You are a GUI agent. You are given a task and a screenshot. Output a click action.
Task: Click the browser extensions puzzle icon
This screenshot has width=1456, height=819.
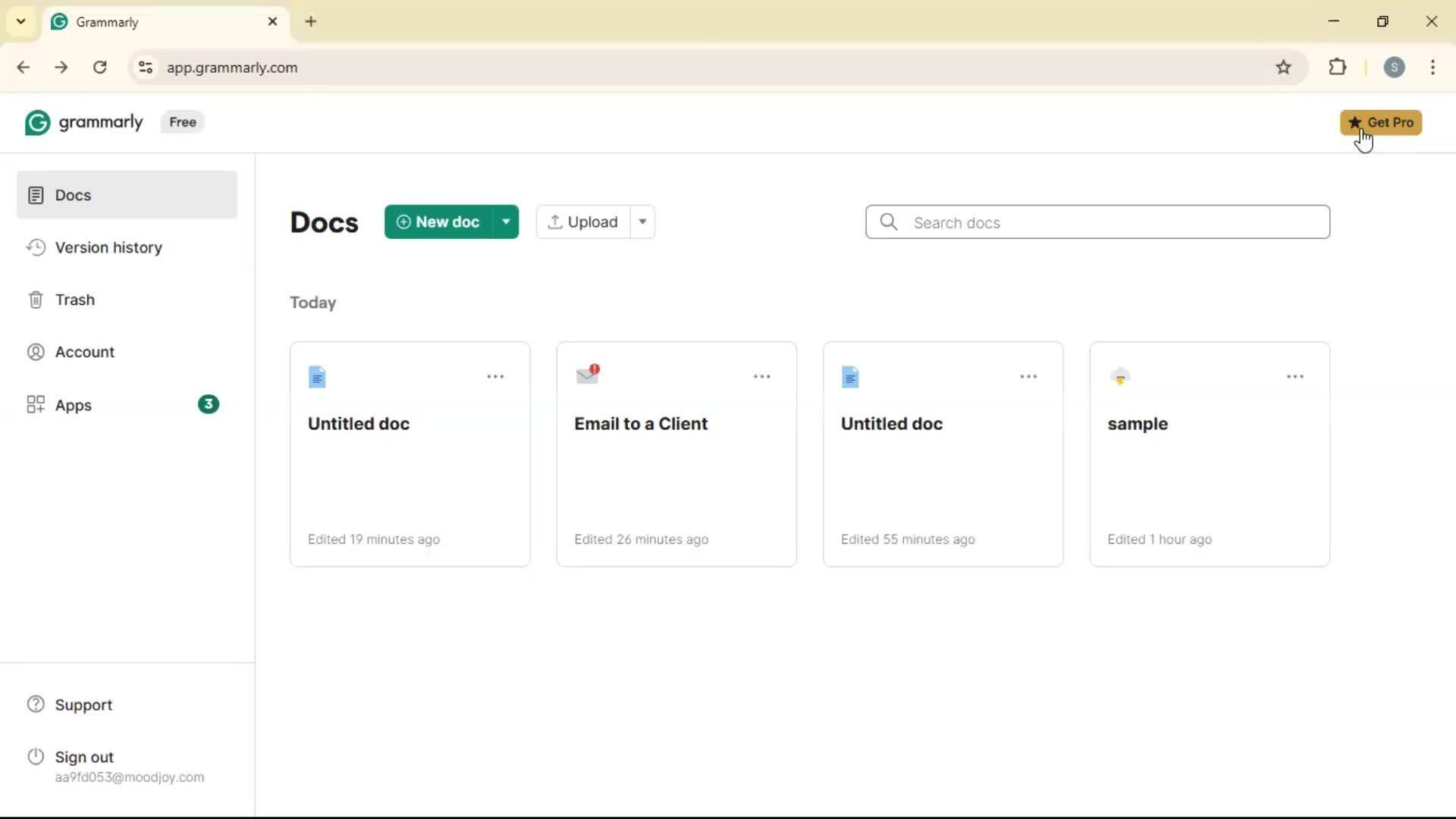coord(1338,67)
